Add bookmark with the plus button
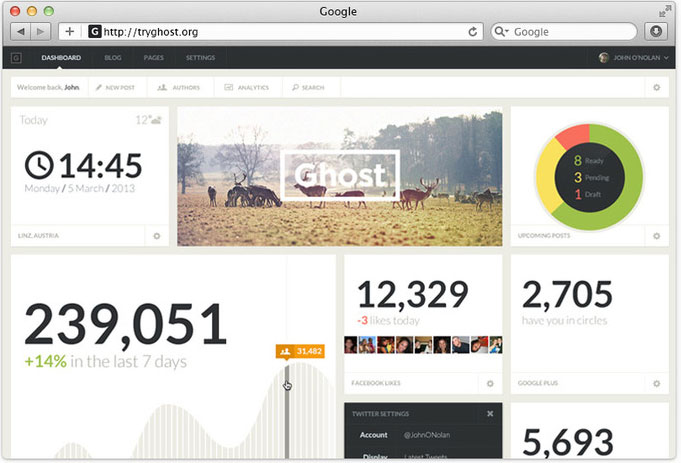 pos(69,32)
